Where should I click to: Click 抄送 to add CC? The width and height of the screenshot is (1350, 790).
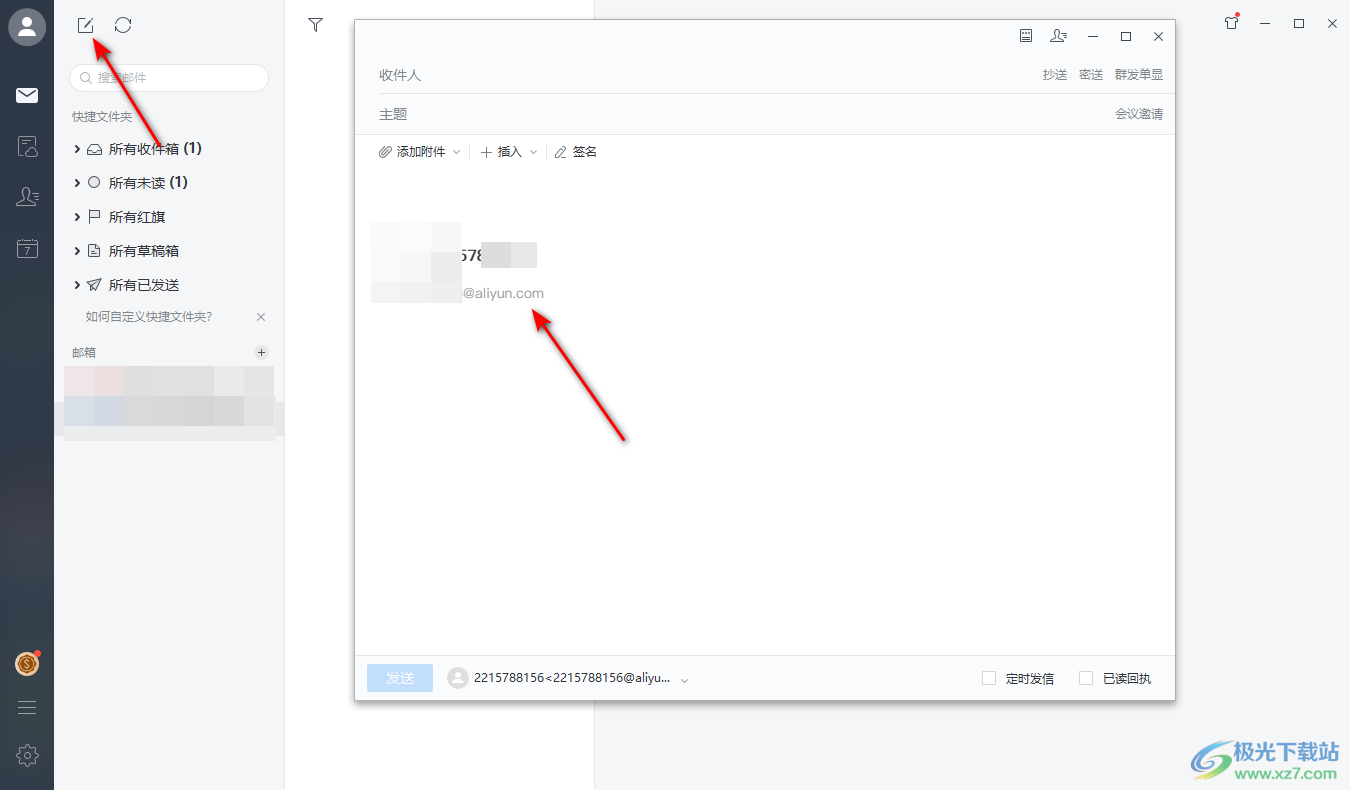click(x=1055, y=75)
